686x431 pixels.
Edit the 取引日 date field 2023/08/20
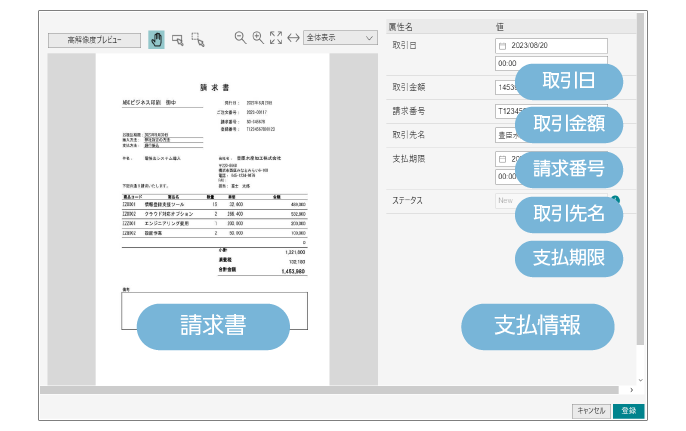click(x=551, y=46)
